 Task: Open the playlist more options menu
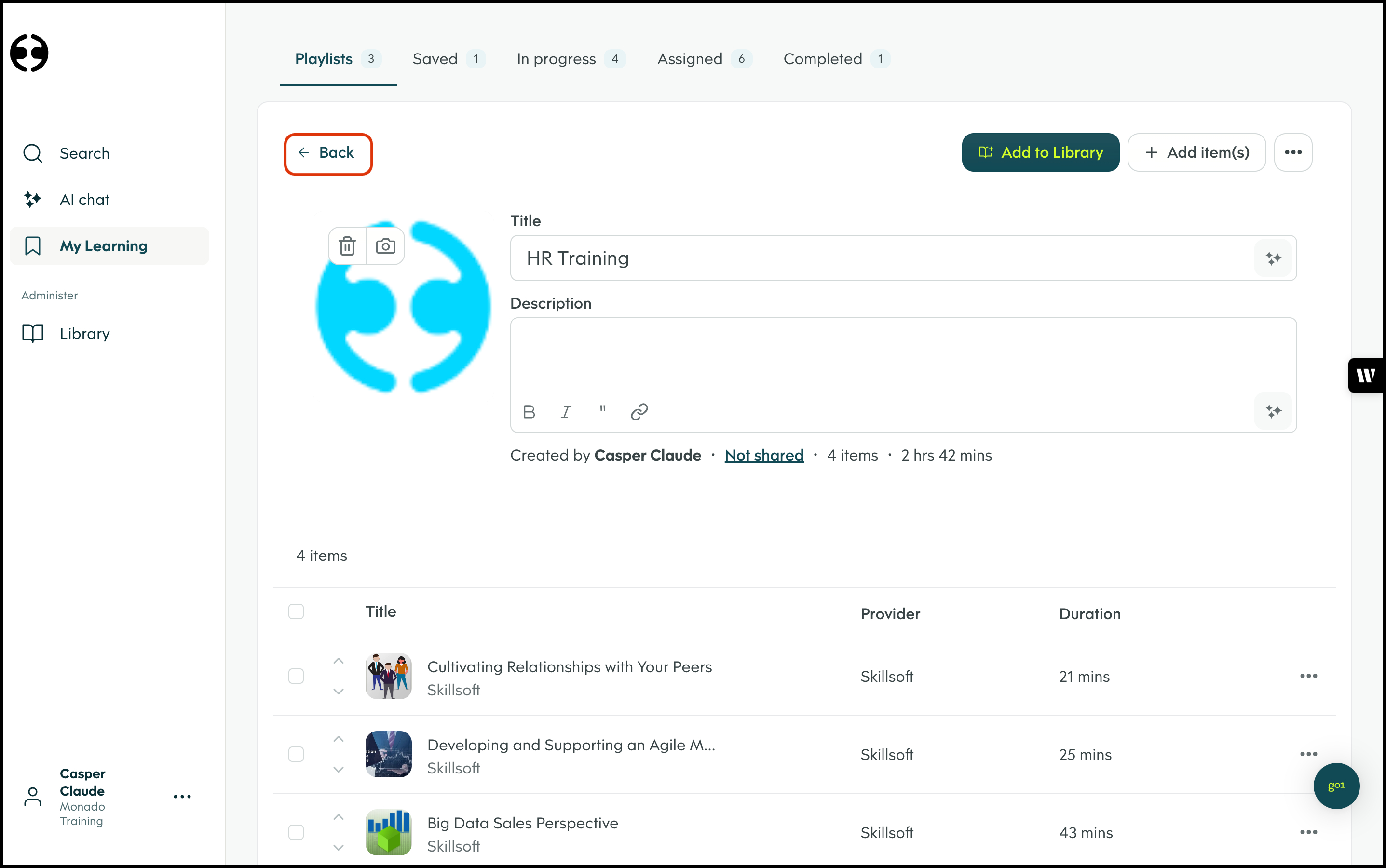coord(1293,152)
